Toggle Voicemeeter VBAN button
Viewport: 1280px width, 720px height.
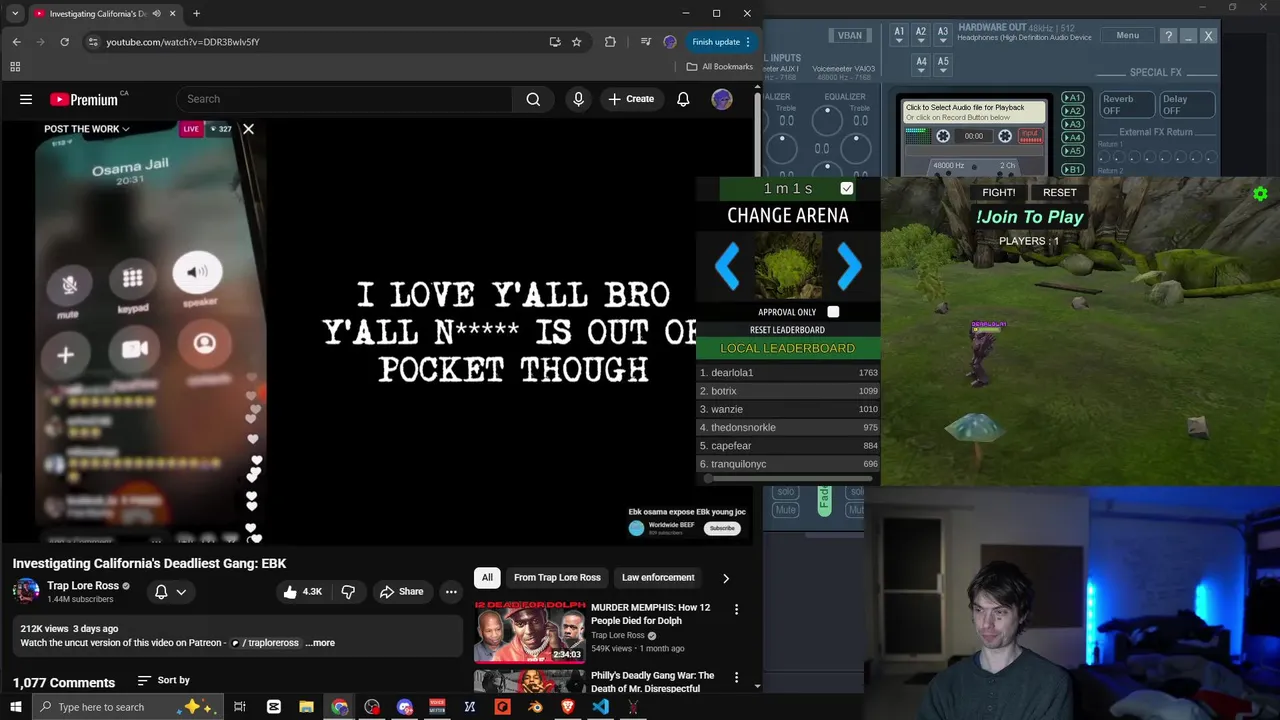pyautogui.click(x=849, y=36)
